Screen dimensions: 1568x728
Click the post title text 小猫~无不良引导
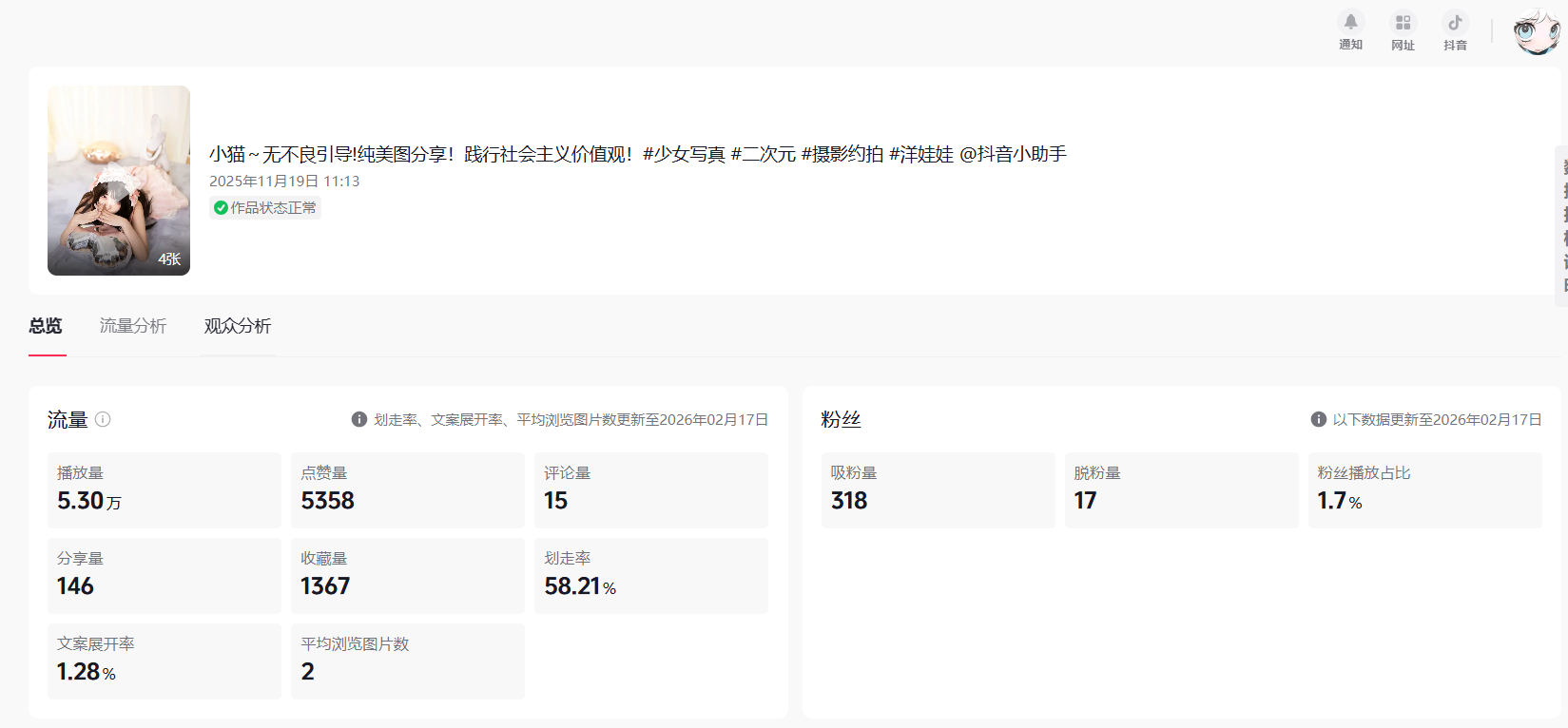pos(638,154)
